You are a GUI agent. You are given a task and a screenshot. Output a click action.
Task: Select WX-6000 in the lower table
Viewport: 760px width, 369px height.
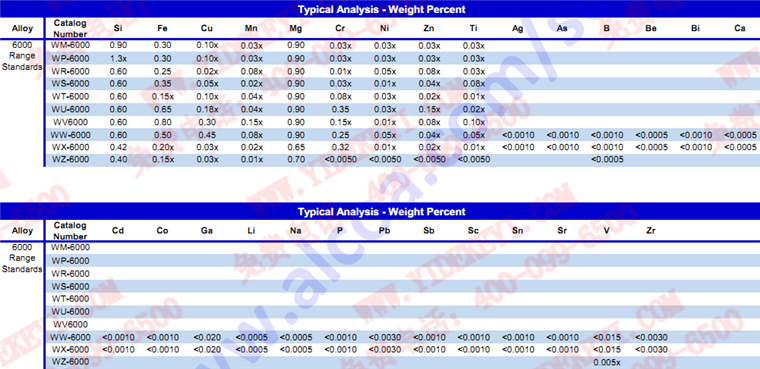(x=70, y=350)
